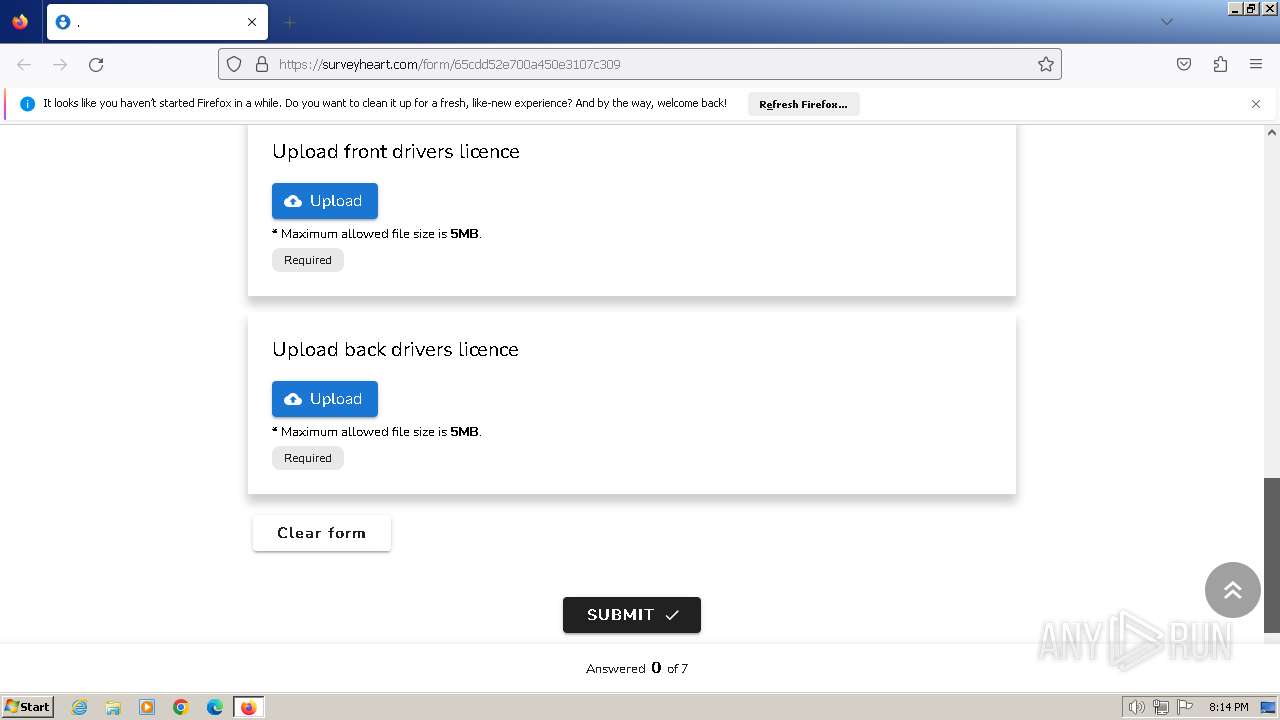Click the scrollbar up arrow

1272,132
